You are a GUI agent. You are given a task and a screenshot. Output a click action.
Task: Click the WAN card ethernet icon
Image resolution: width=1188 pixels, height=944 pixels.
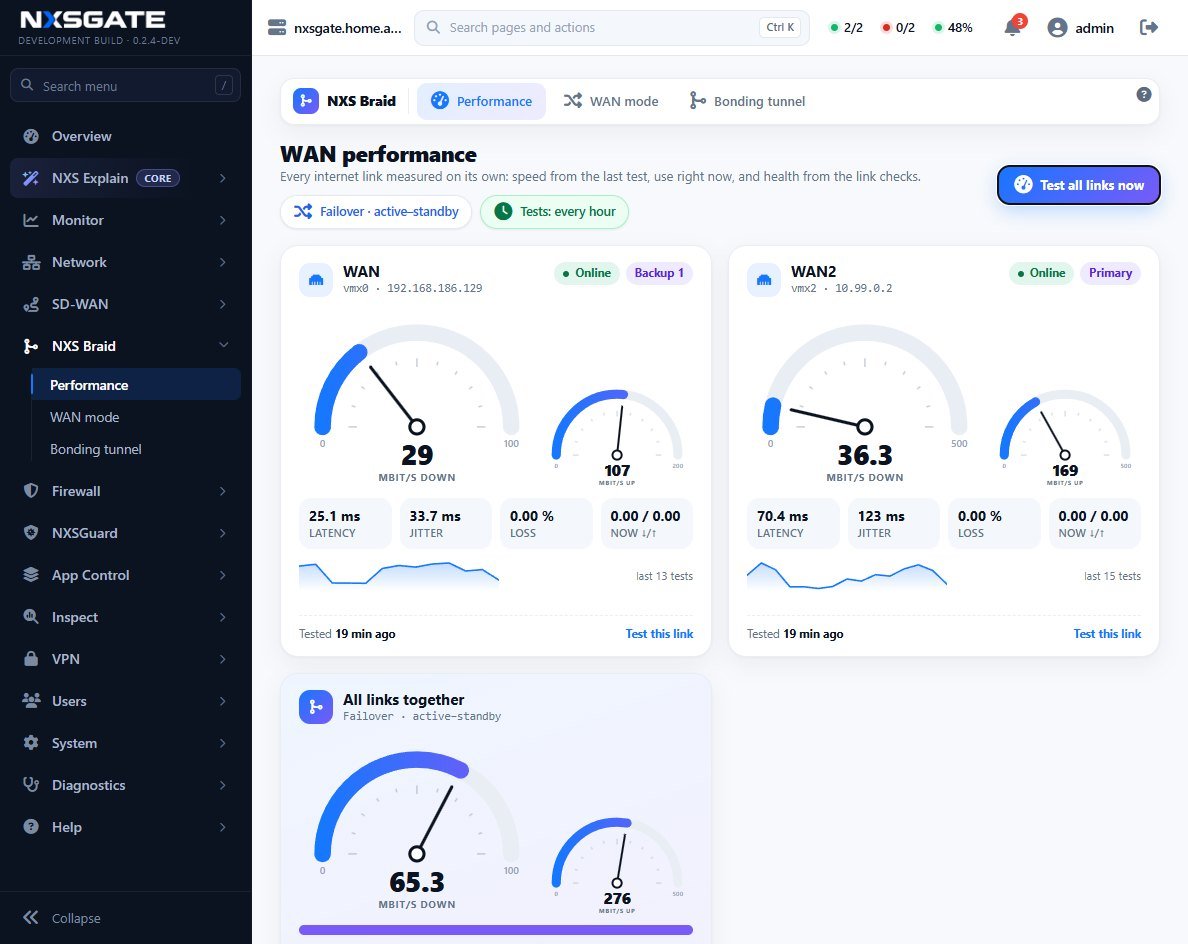[x=316, y=280]
